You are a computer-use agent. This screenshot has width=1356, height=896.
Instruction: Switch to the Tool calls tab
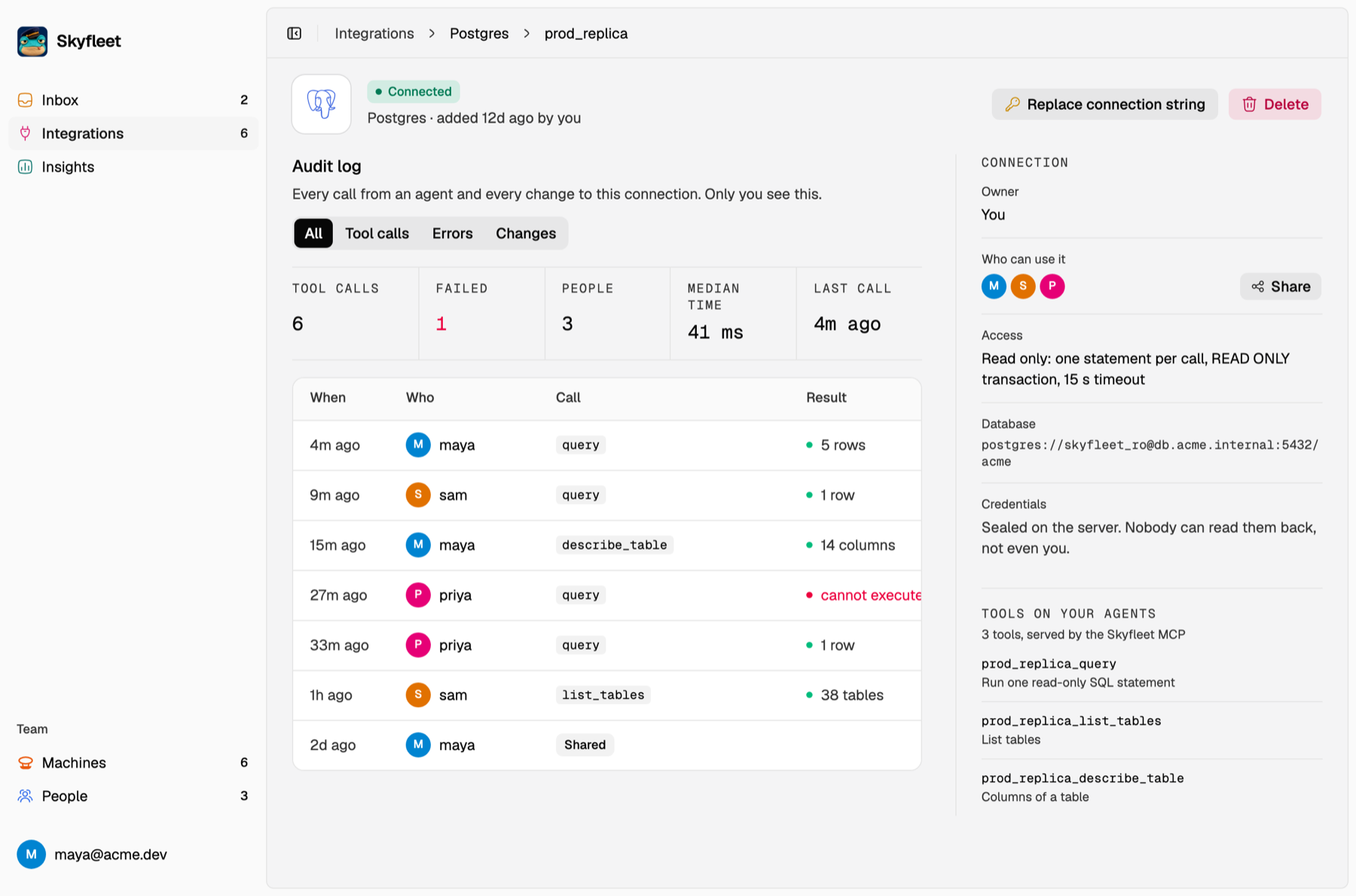click(x=377, y=233)
